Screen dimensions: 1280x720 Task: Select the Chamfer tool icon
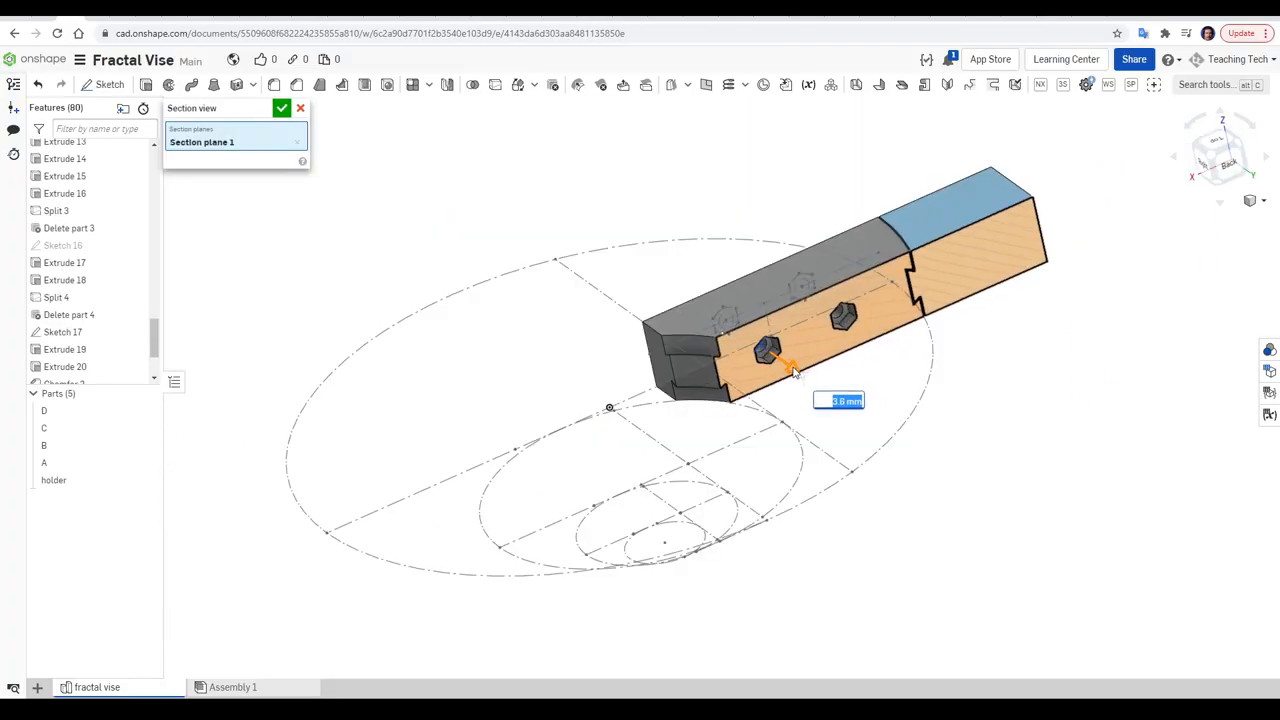tap(297, 85)
